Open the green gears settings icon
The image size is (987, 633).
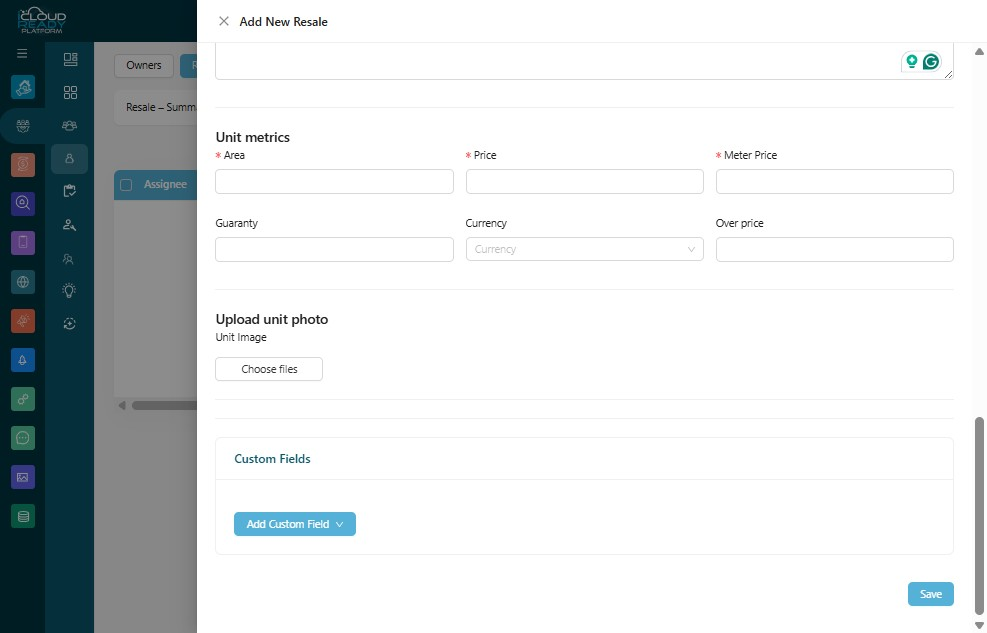(x=23, y=399)
